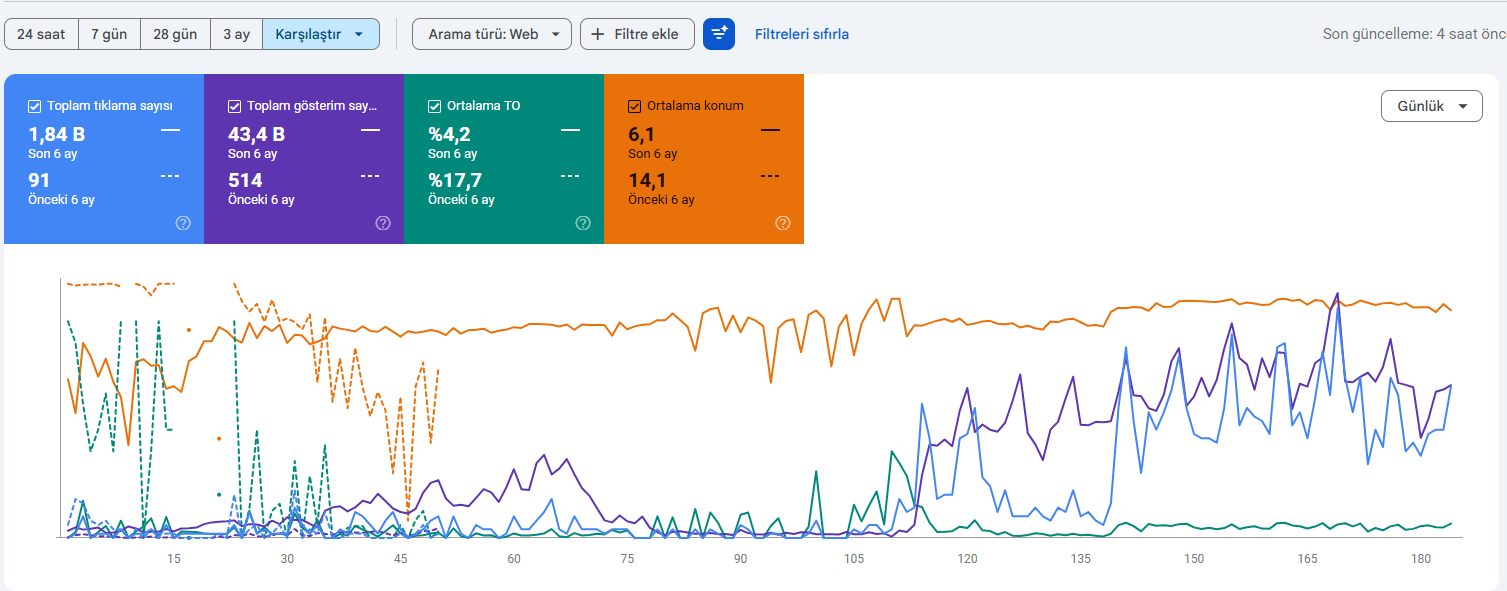Click help icon on Ortalama konum card
Viewport: 1507px width, 591px height.
(783, 223)
